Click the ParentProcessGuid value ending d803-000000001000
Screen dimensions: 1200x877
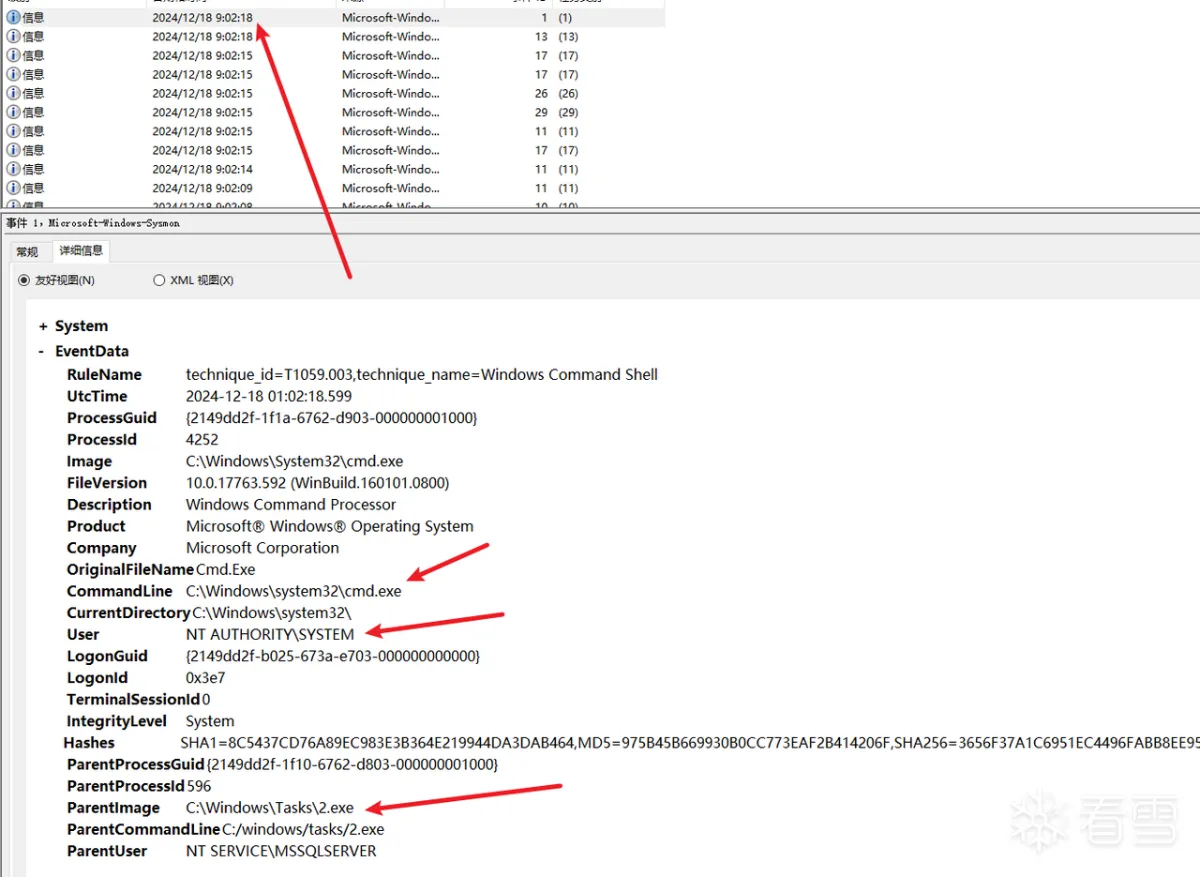[352, 764]
